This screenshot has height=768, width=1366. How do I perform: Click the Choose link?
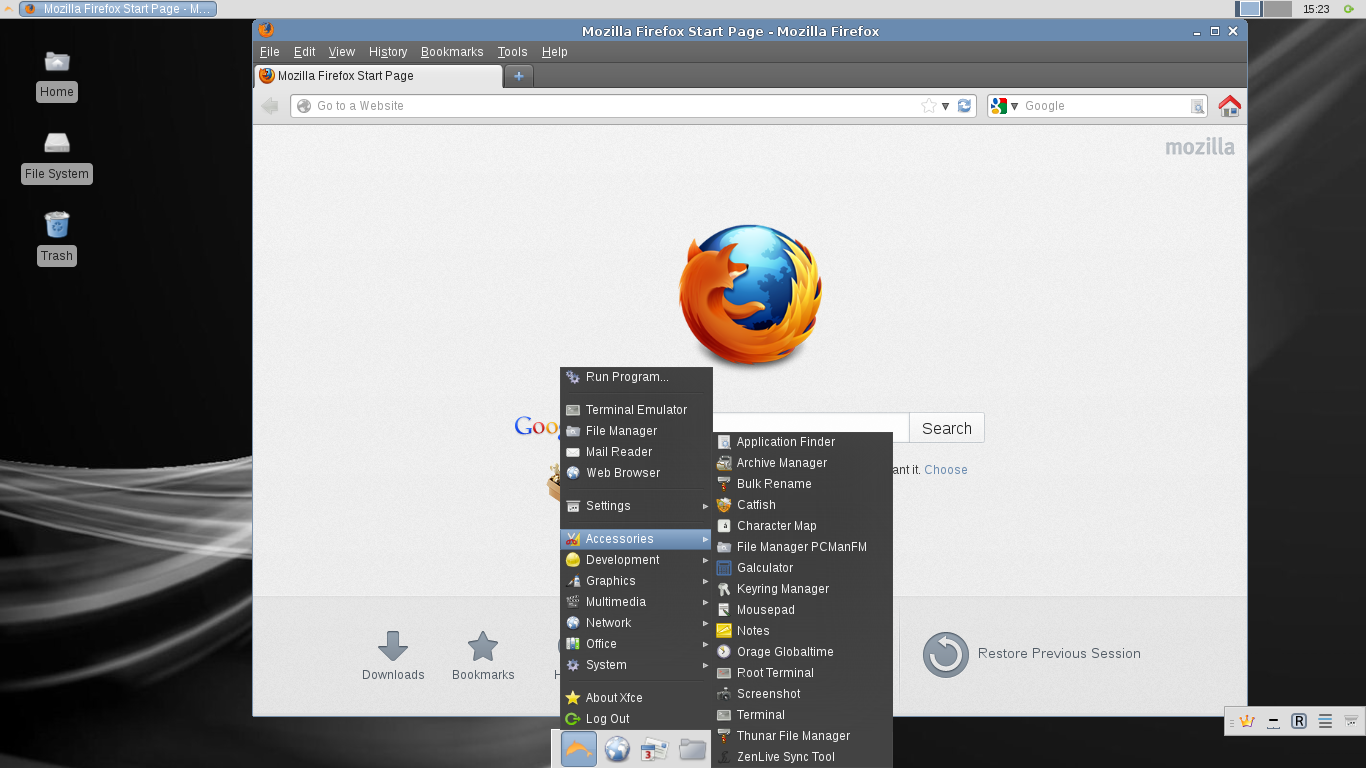946,470
